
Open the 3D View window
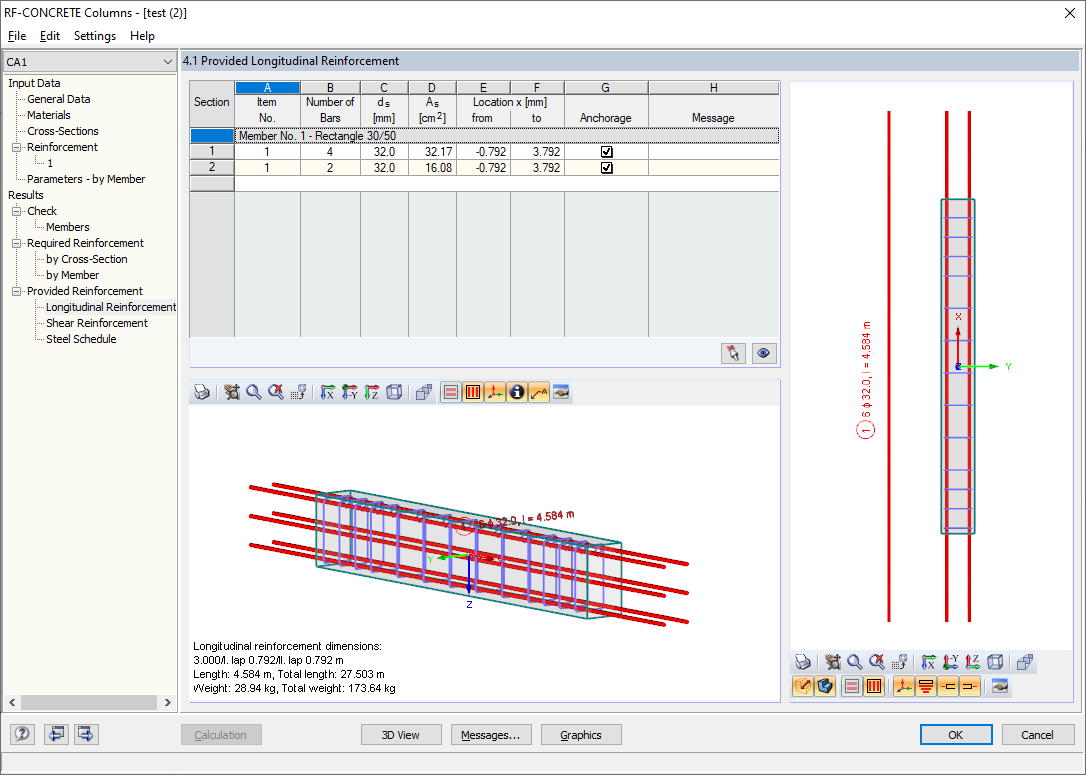(401, 734)
